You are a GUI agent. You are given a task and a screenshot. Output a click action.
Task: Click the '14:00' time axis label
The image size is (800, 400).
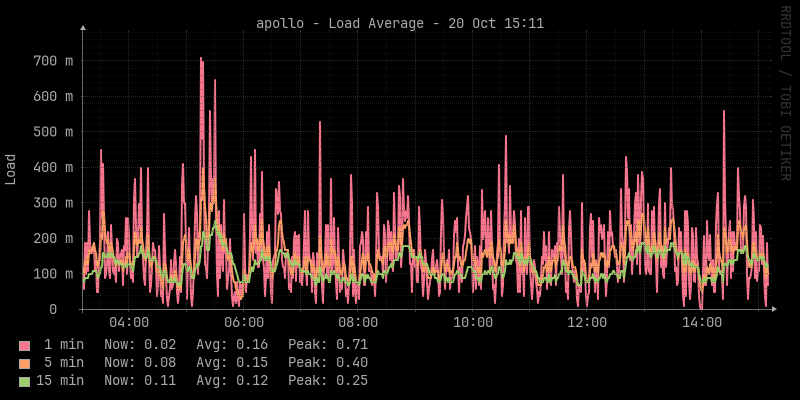point(702,323)
